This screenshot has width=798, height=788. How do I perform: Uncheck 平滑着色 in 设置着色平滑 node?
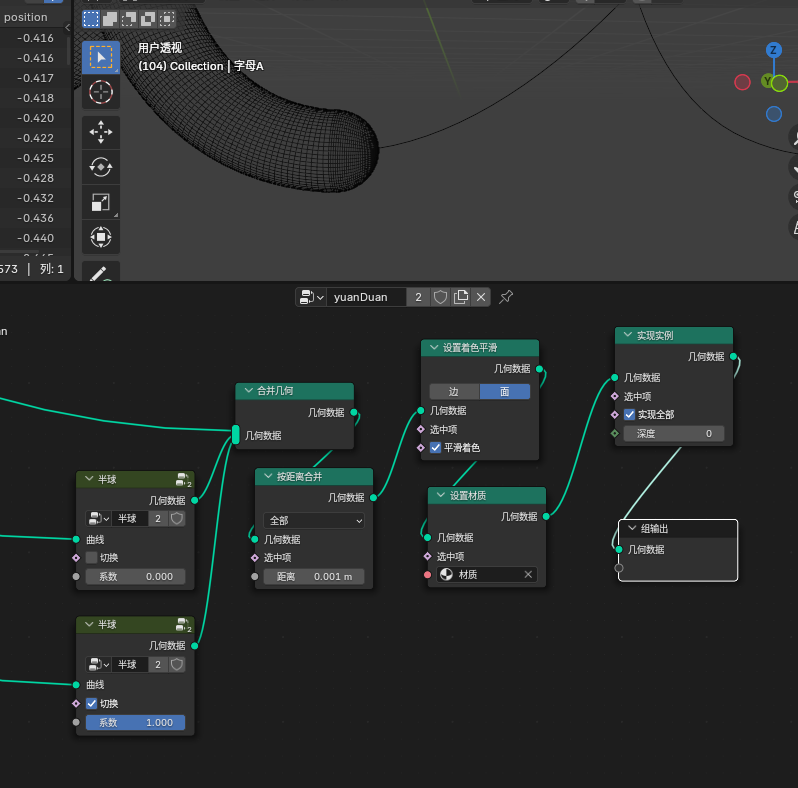[436, 447]
